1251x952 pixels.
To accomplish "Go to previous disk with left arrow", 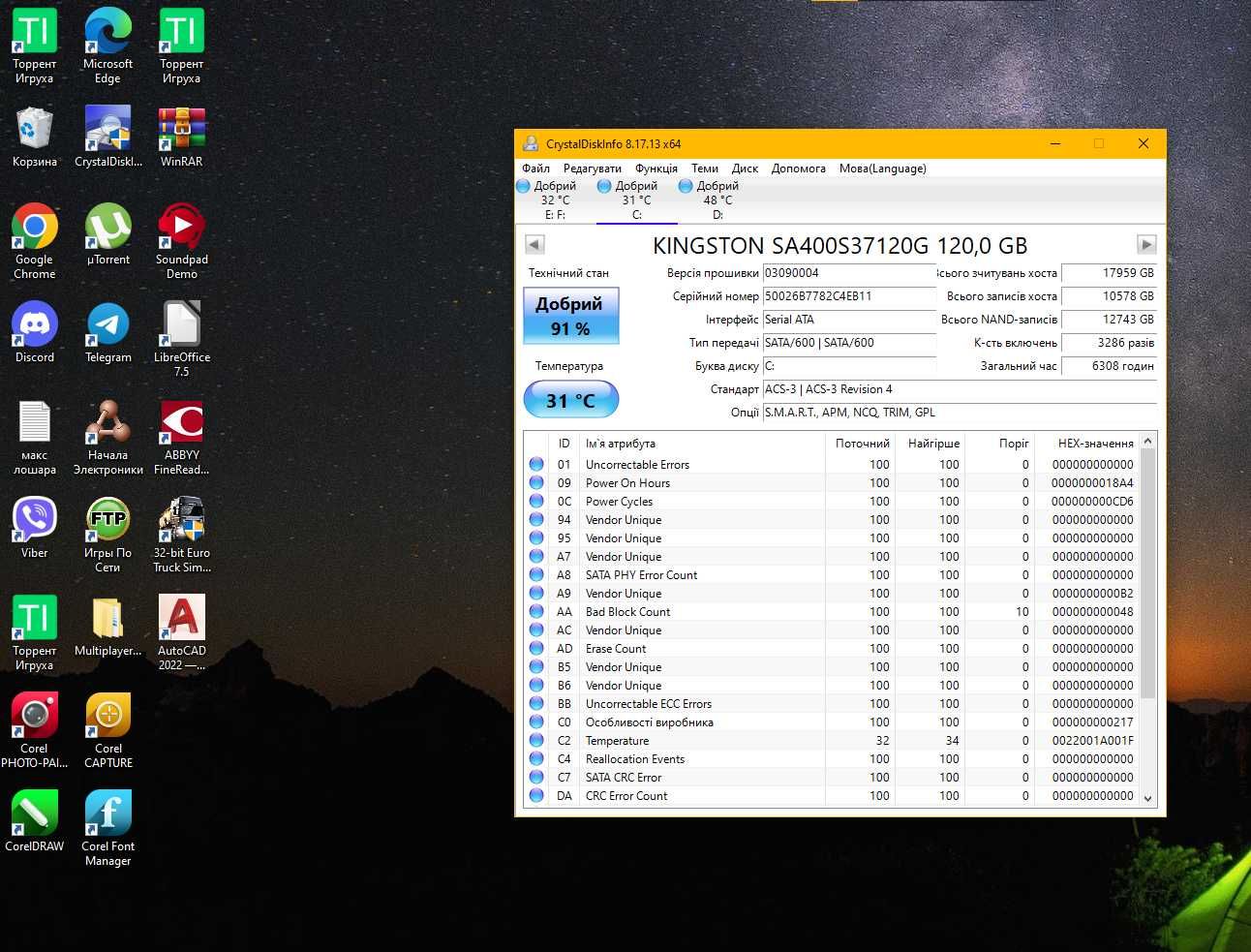I will click(534, 245).
